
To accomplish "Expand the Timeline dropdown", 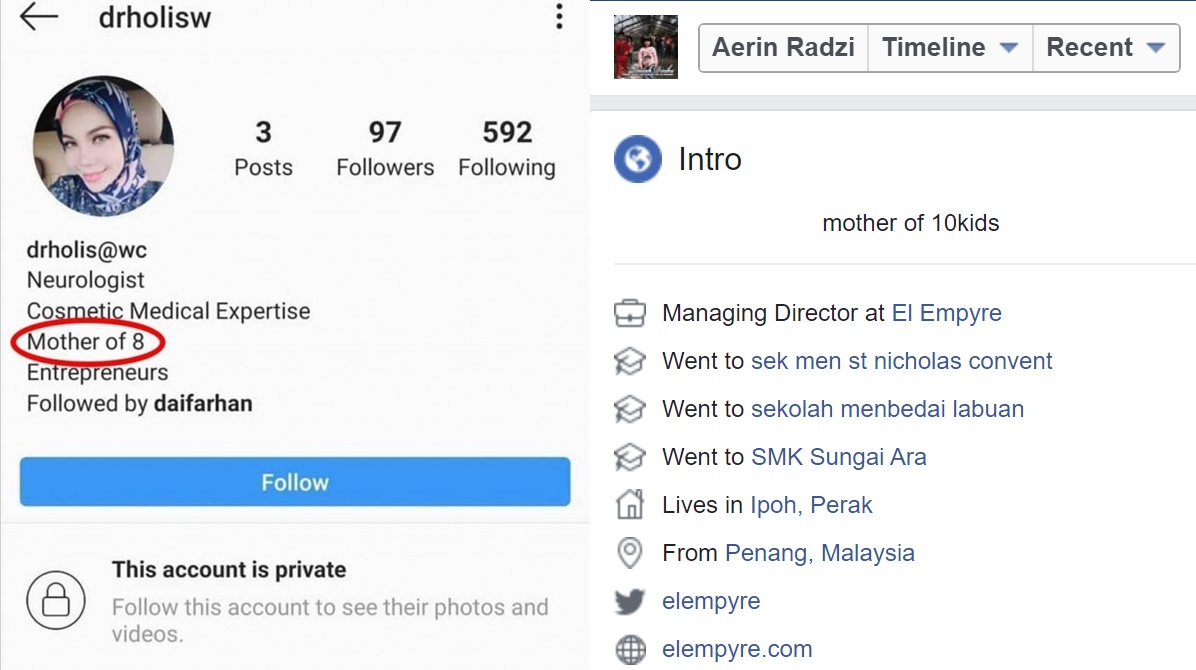I will click(x=950, y=47).
